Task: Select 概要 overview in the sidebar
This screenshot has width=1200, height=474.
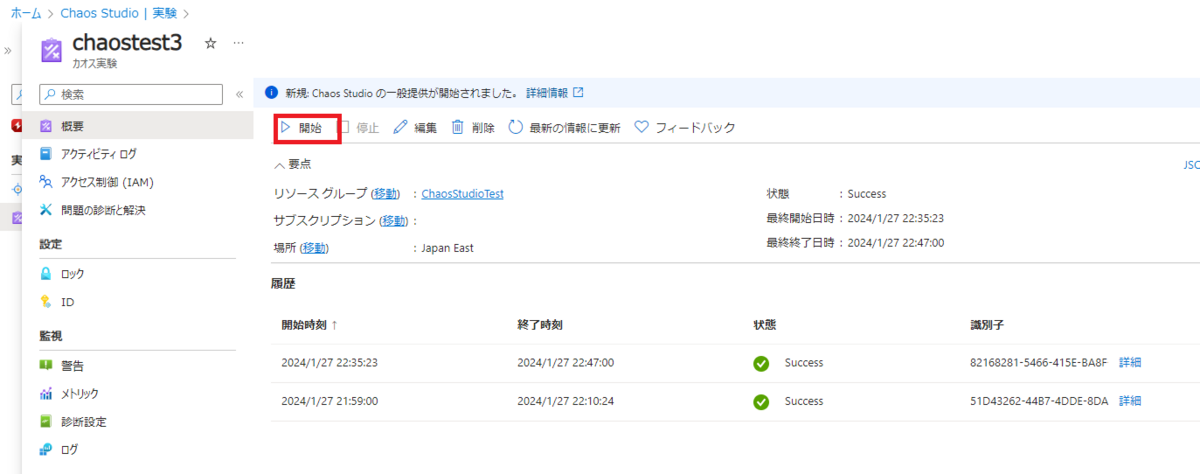Action: (x=137, y=126)
